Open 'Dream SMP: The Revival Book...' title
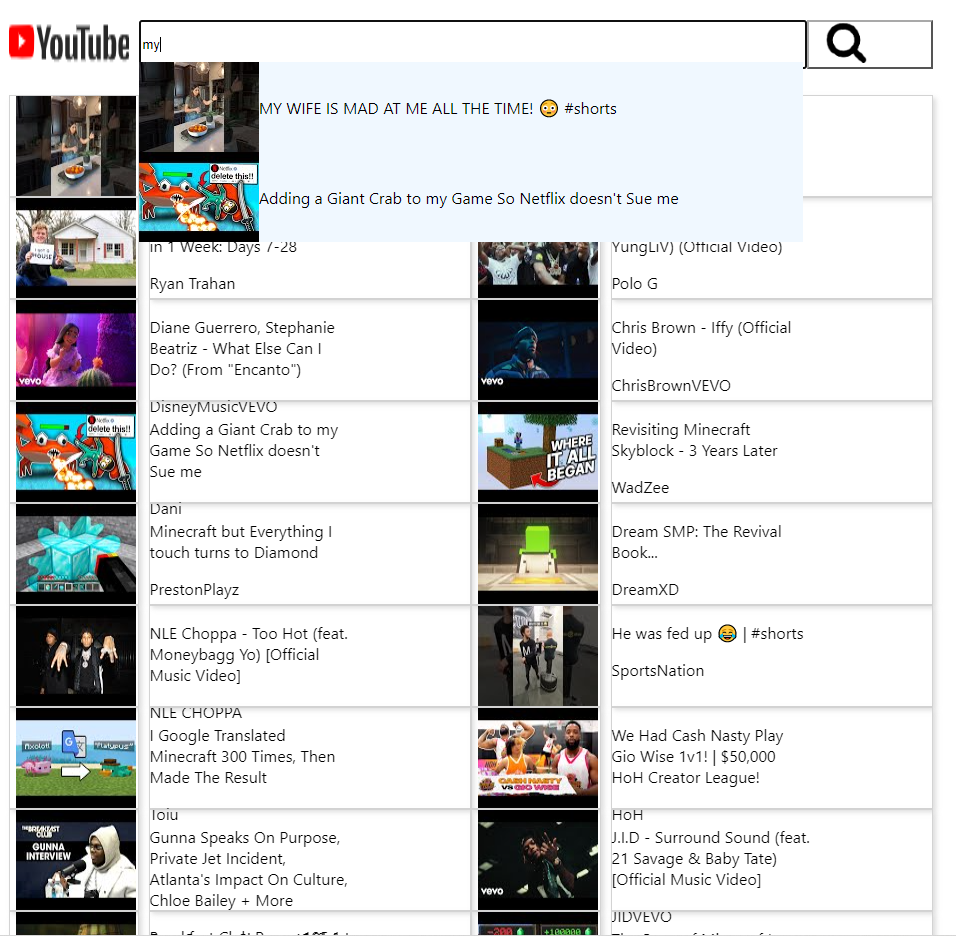This screenshot has height=936, width=956. click(x=696, y=542)
